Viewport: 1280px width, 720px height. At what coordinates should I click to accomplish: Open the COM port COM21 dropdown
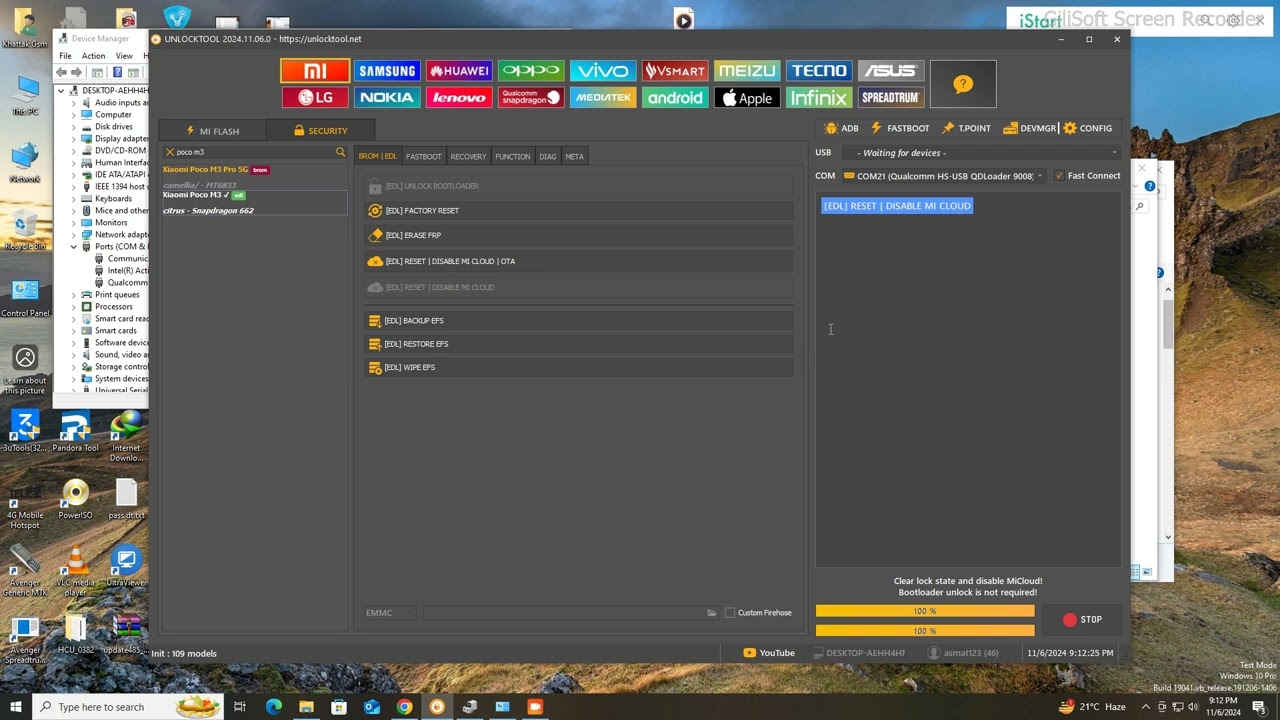(x=943, y=176)
